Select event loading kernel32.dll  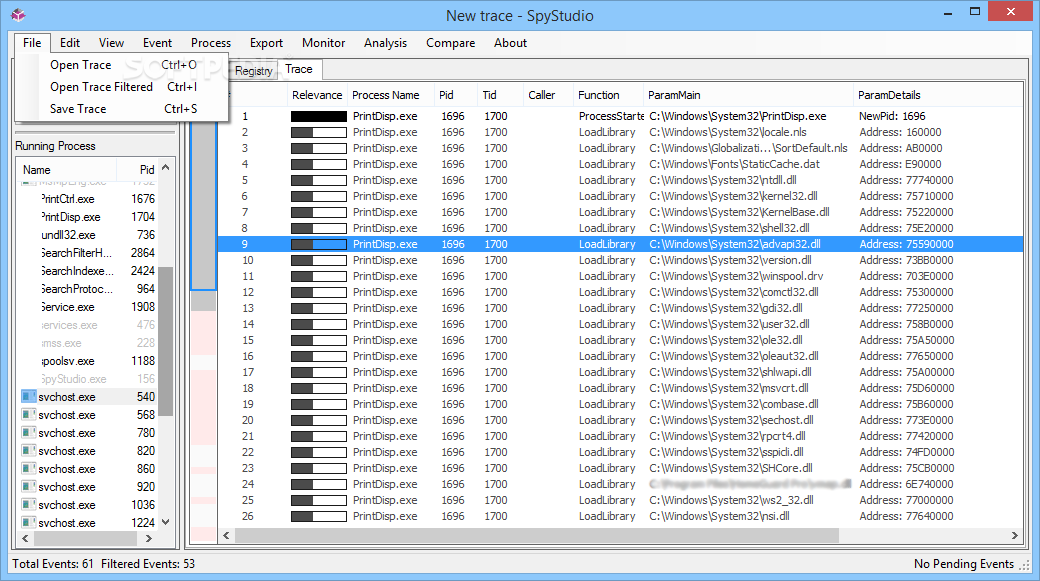621,196
